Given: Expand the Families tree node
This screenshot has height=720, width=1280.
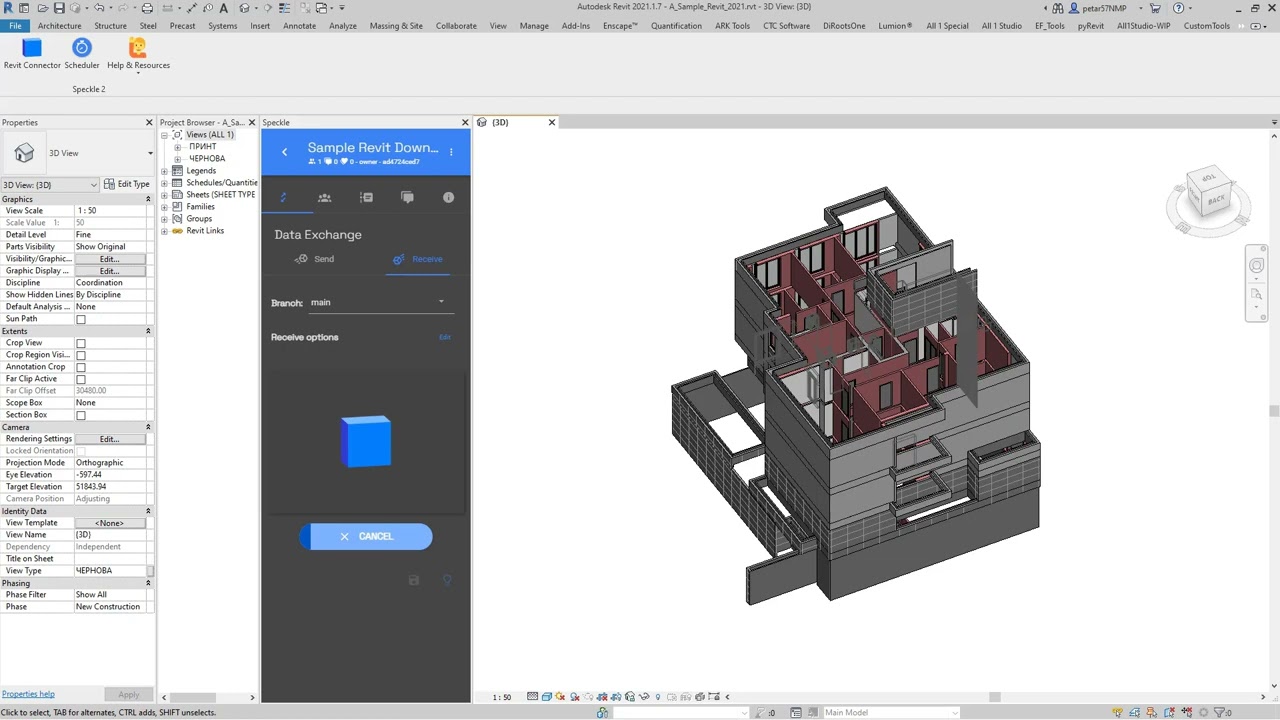Looking at the screenshot, I should (x=165, y=207).
